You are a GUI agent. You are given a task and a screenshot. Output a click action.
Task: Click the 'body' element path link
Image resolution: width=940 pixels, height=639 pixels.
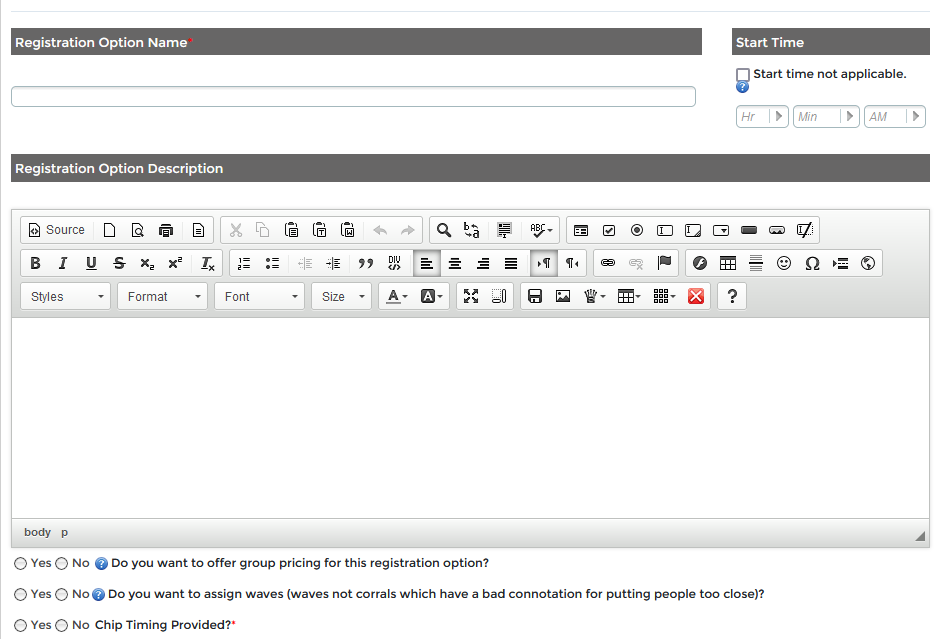click(x=37, y=532)
